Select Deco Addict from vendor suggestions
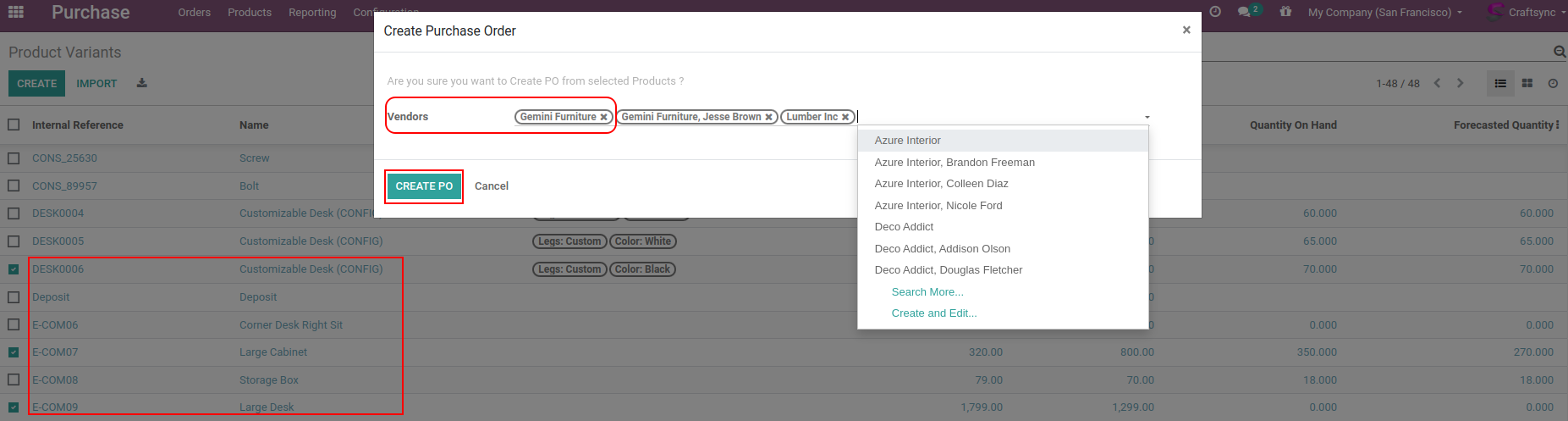 pyautogui.click(x=904, y=227)
